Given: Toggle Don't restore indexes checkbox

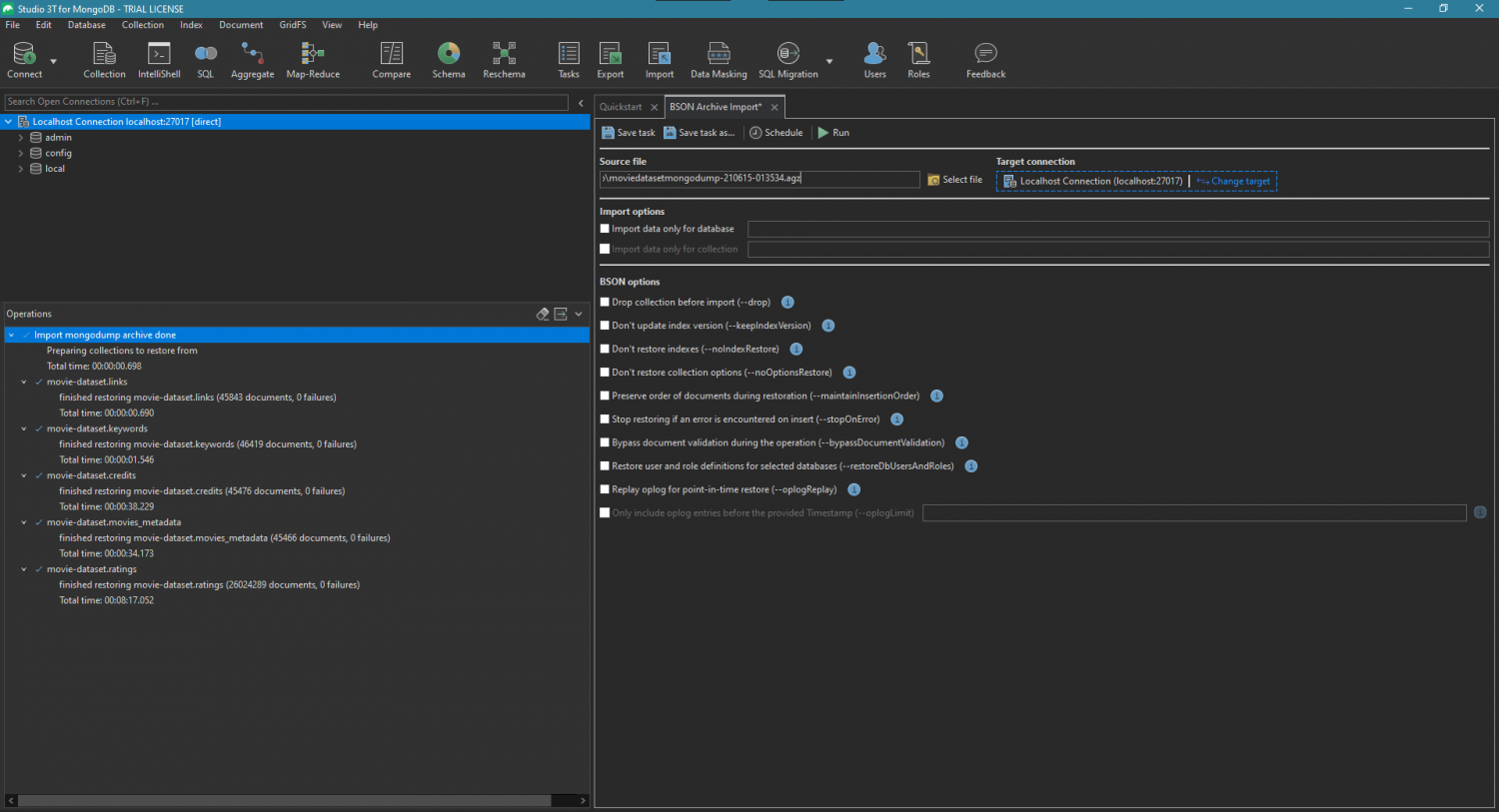Looking at the screenshot, I should click(605, 349).
